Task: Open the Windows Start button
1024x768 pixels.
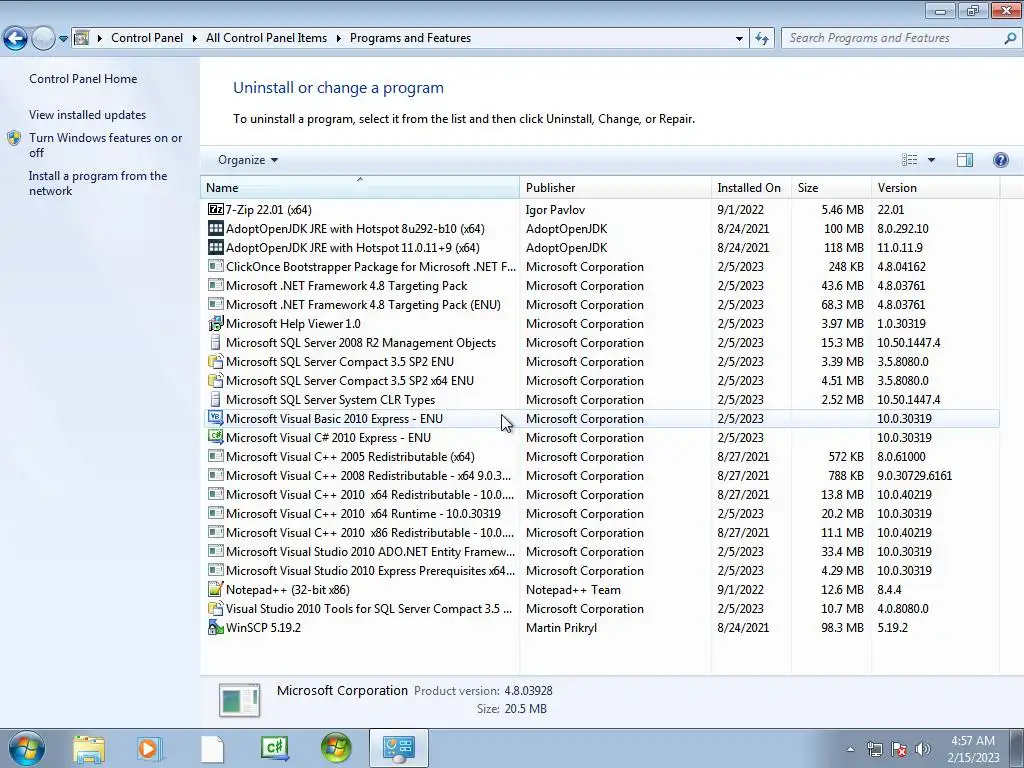Action: pyautogui.click(x=26, y=748)
